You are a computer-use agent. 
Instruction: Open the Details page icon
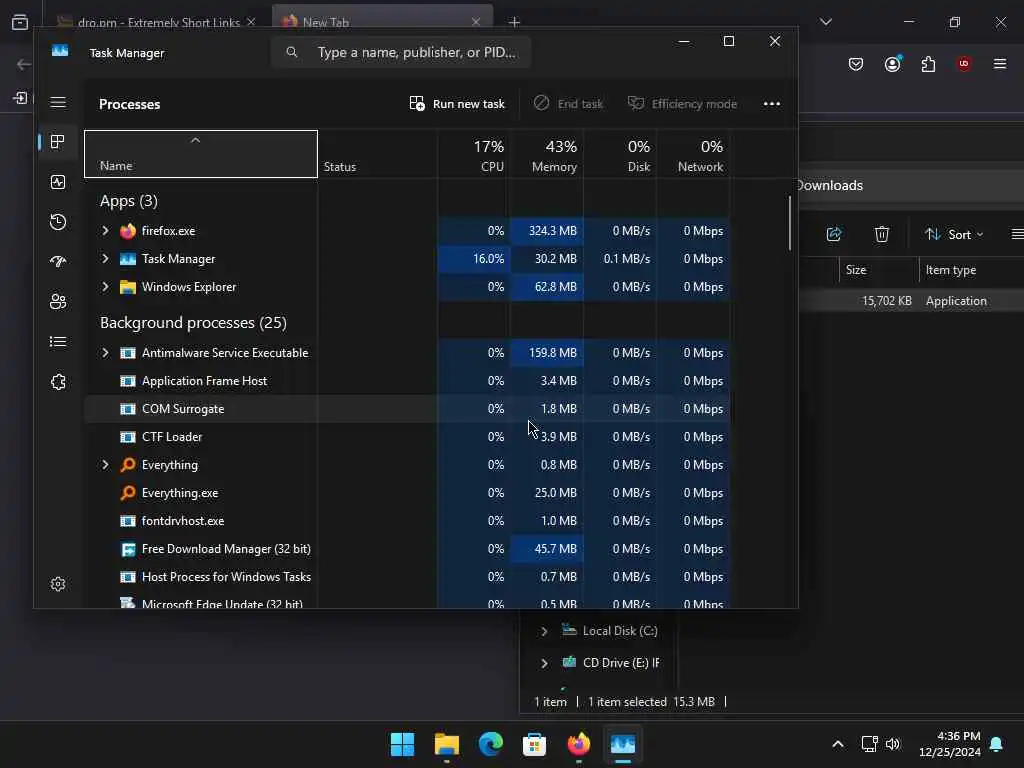pos(58,342)
